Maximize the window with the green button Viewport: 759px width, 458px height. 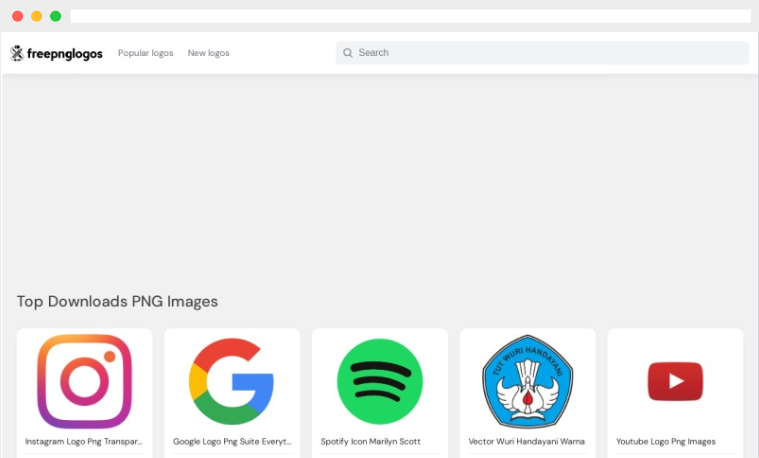point(56,16)
